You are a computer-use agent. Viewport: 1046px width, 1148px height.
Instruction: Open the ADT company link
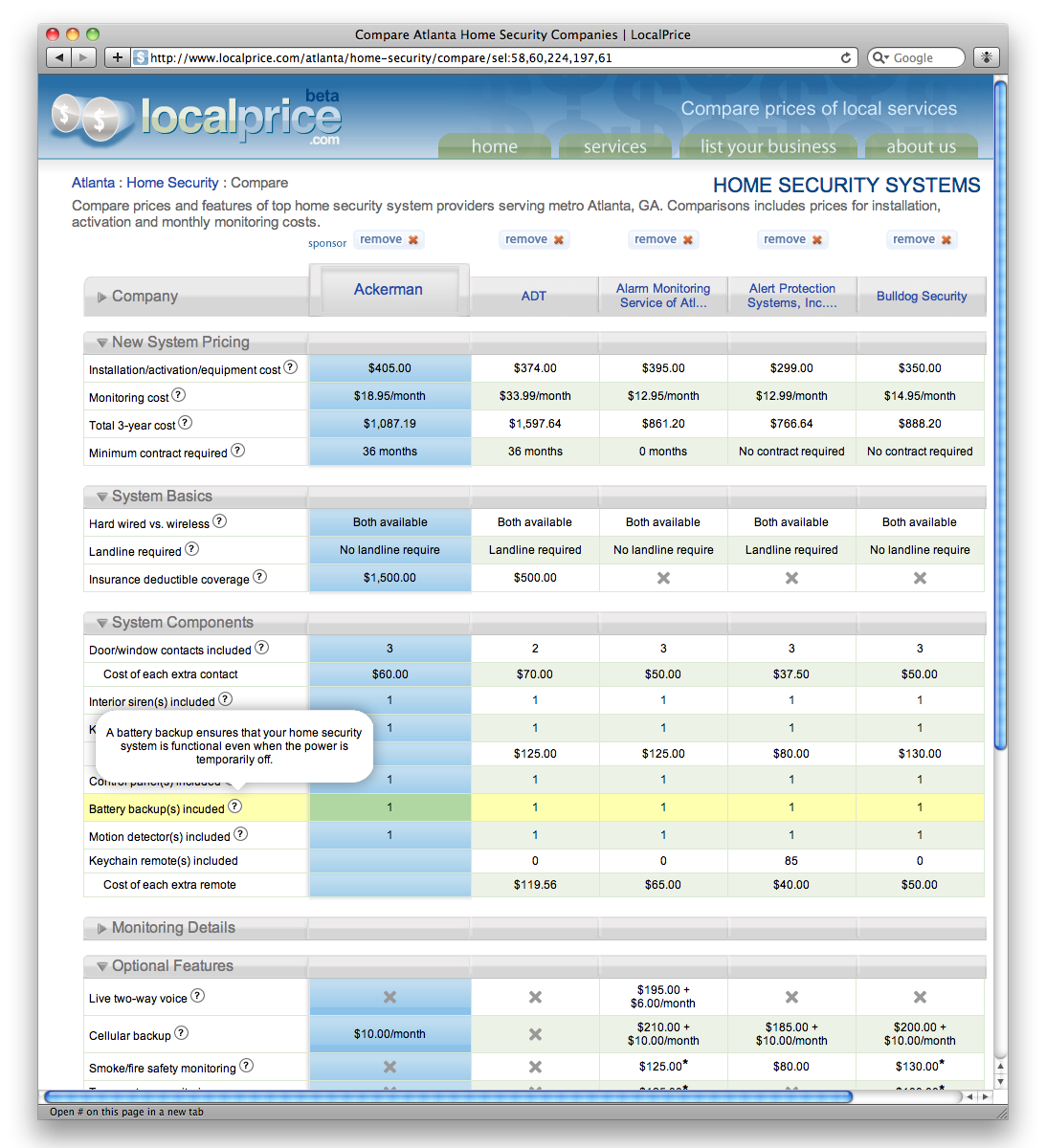point(534,296)
